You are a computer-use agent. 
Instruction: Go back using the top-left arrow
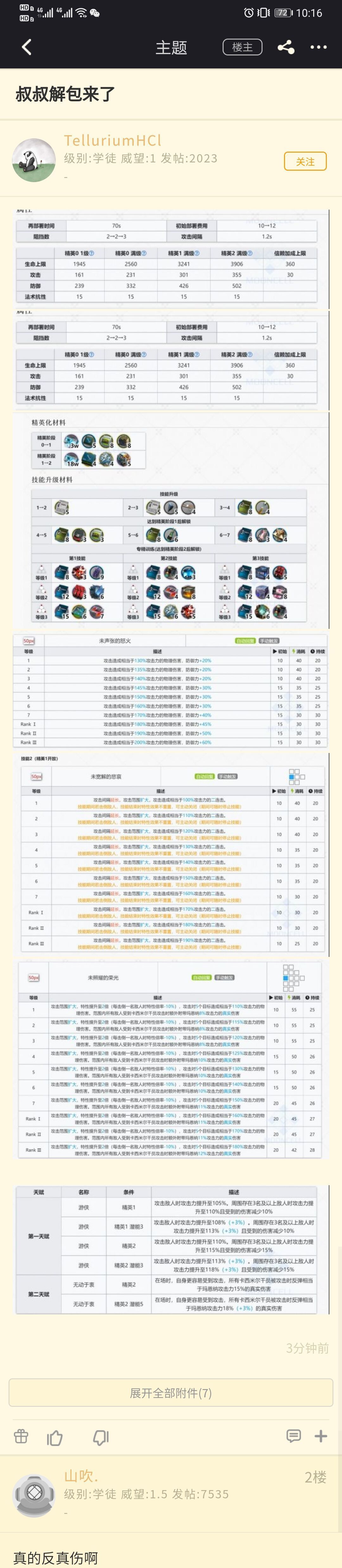pyautogui.click(x=27, y=47)
